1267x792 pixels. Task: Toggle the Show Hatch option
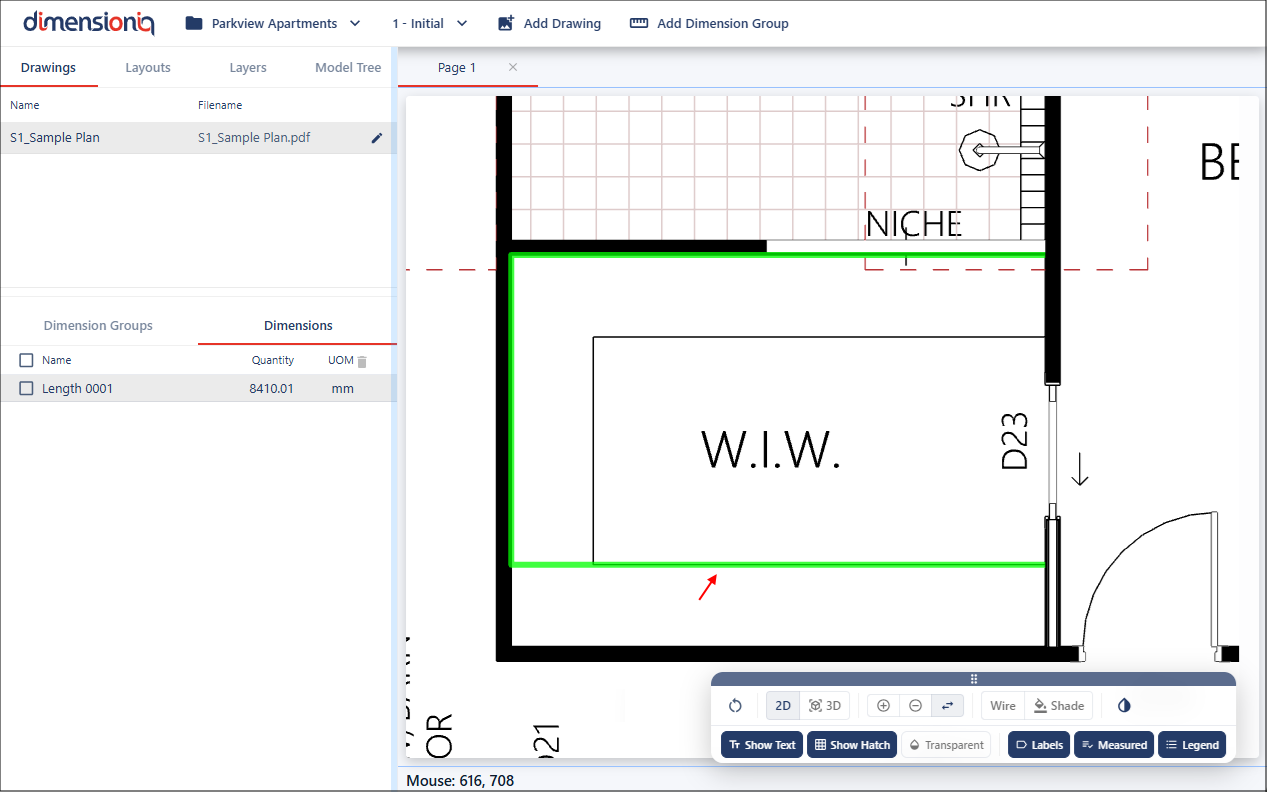[852, 745]
